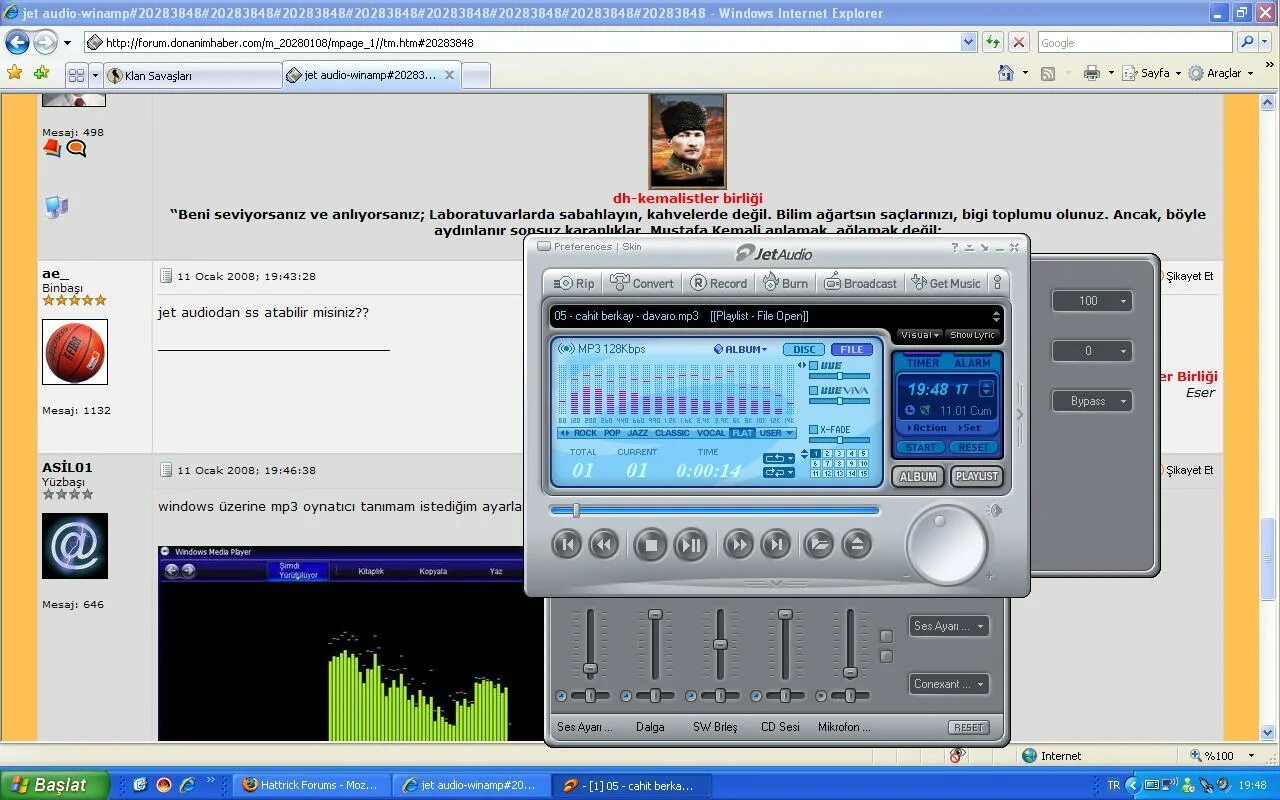
Task: Open the Burn tool in JetAudio
Action: [x=785, y=283]
